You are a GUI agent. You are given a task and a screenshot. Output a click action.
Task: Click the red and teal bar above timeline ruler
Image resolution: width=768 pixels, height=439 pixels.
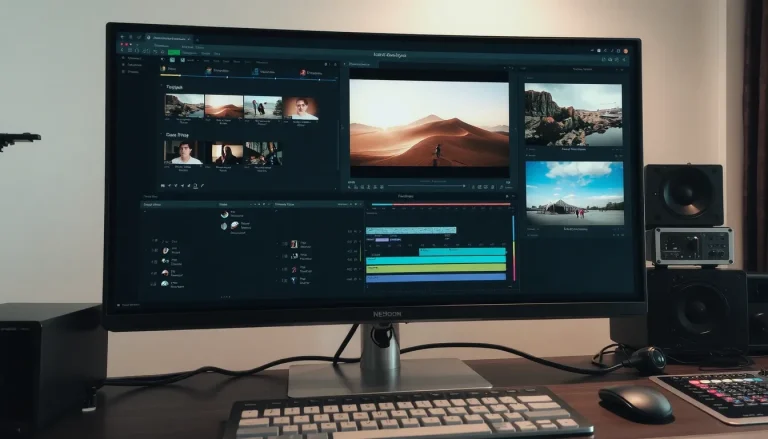coord(442,204)
